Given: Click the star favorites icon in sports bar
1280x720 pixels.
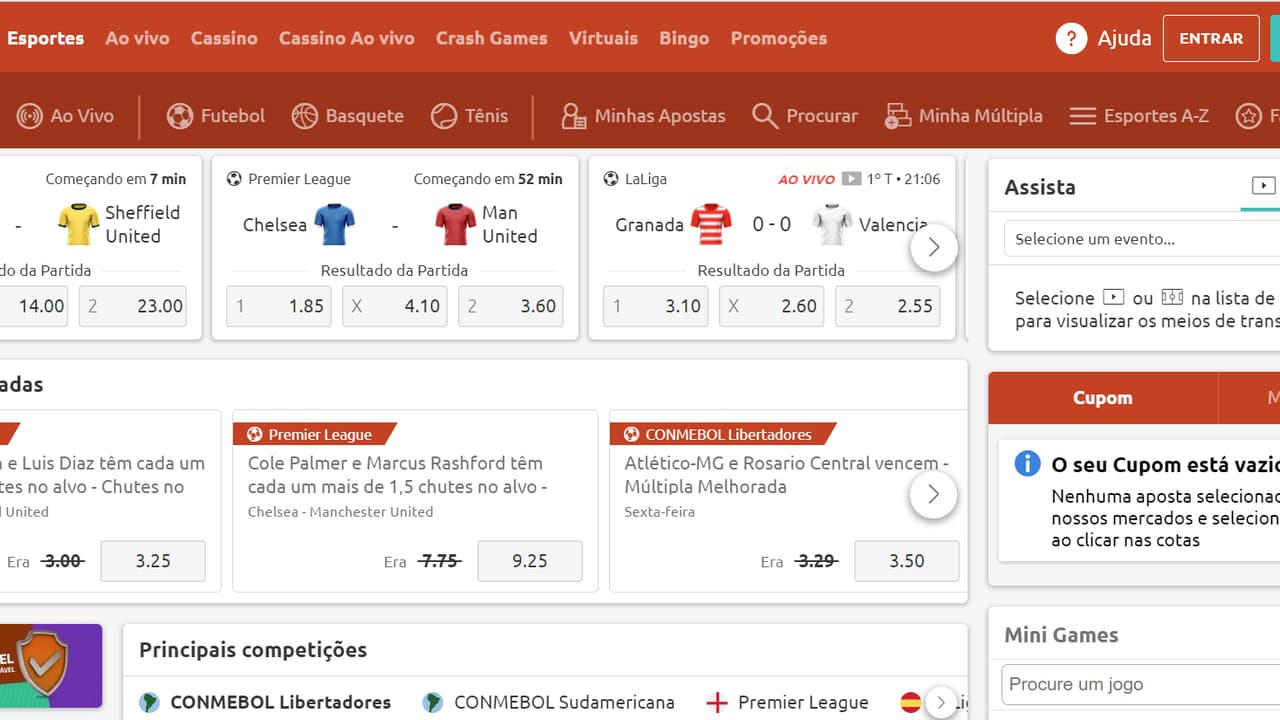Looking at the screenshot, I should (x=1249, y=116).
